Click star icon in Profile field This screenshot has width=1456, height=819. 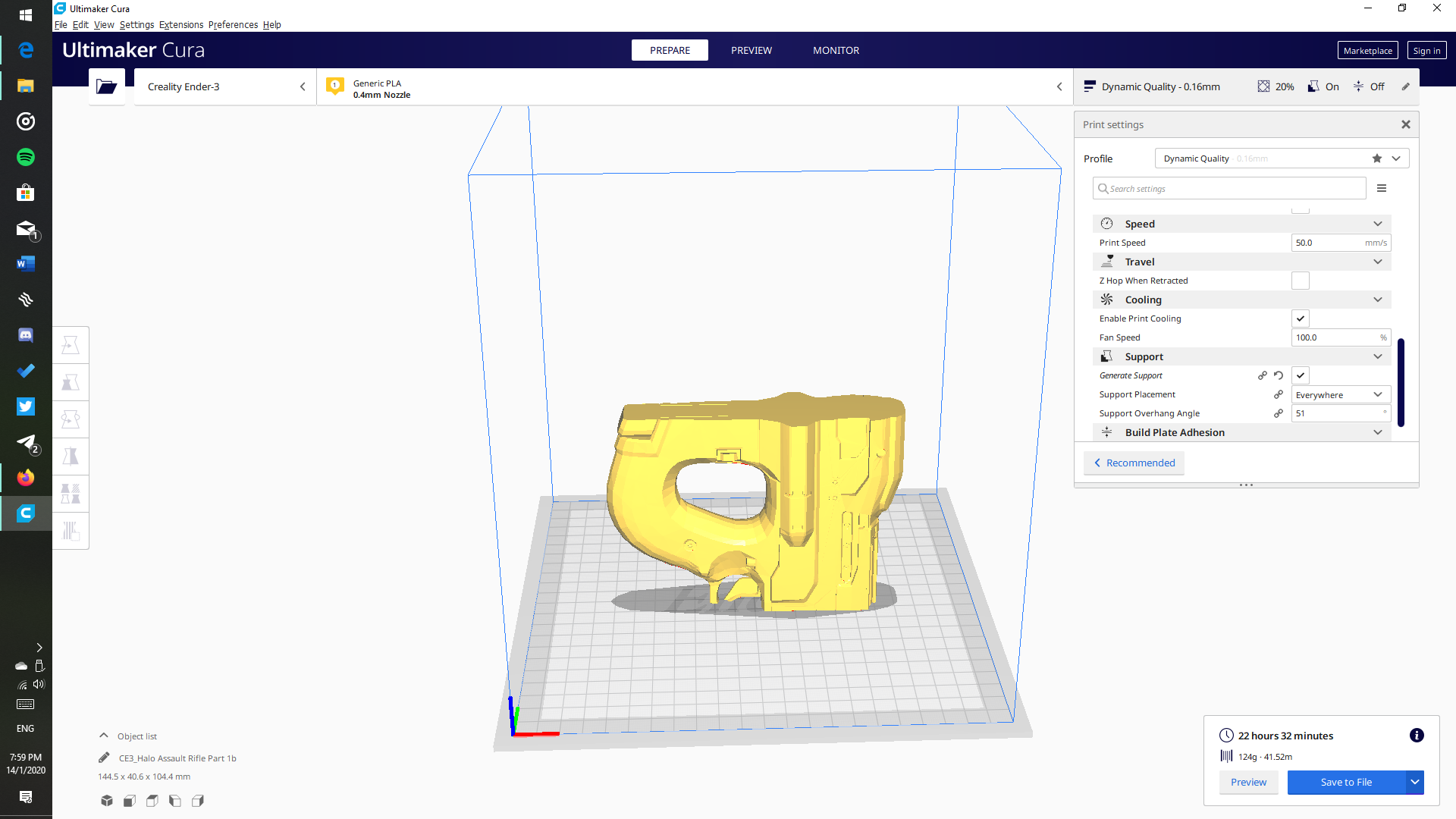pyautogui.click(x=1377, y=158)
